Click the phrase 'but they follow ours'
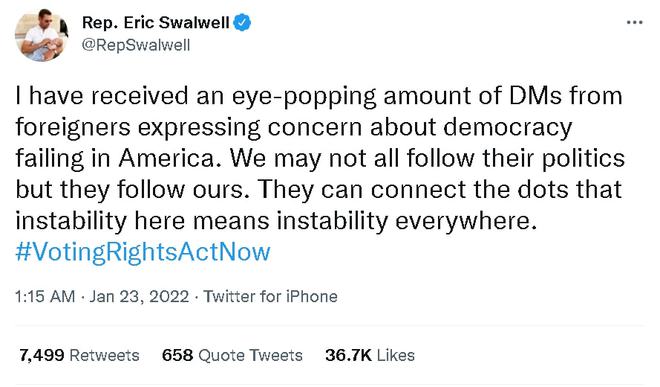 coord(130,189)
